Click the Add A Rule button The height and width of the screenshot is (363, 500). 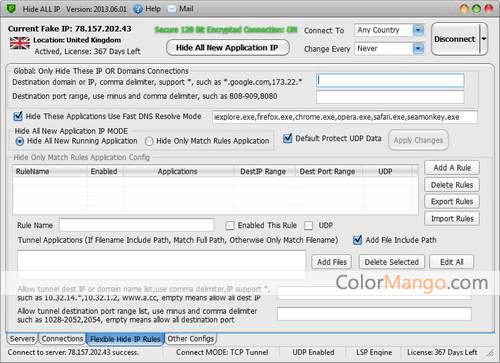pyautogui.click(x=452, y=168)
